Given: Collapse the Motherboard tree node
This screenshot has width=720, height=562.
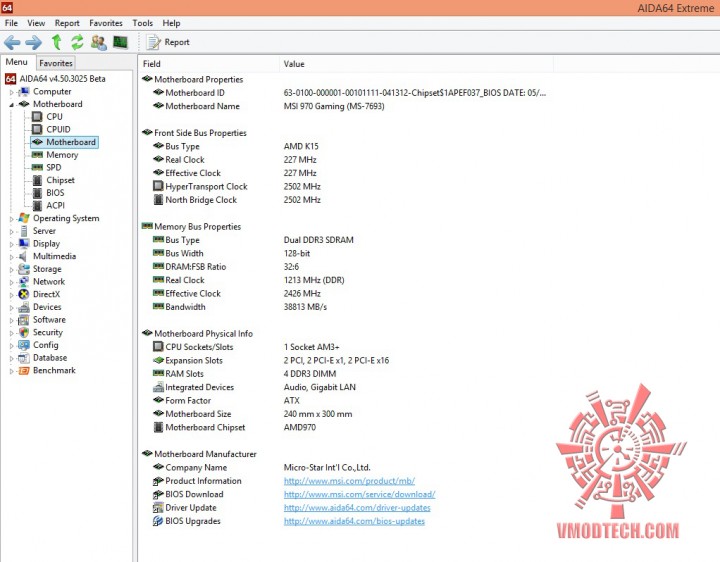Looking at the screenshot, I should 11,105.
